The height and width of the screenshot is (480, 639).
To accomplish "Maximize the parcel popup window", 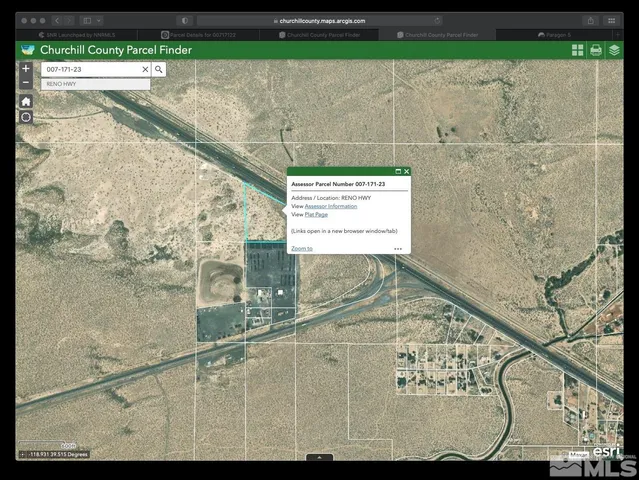I will click(x=397, y=172).
